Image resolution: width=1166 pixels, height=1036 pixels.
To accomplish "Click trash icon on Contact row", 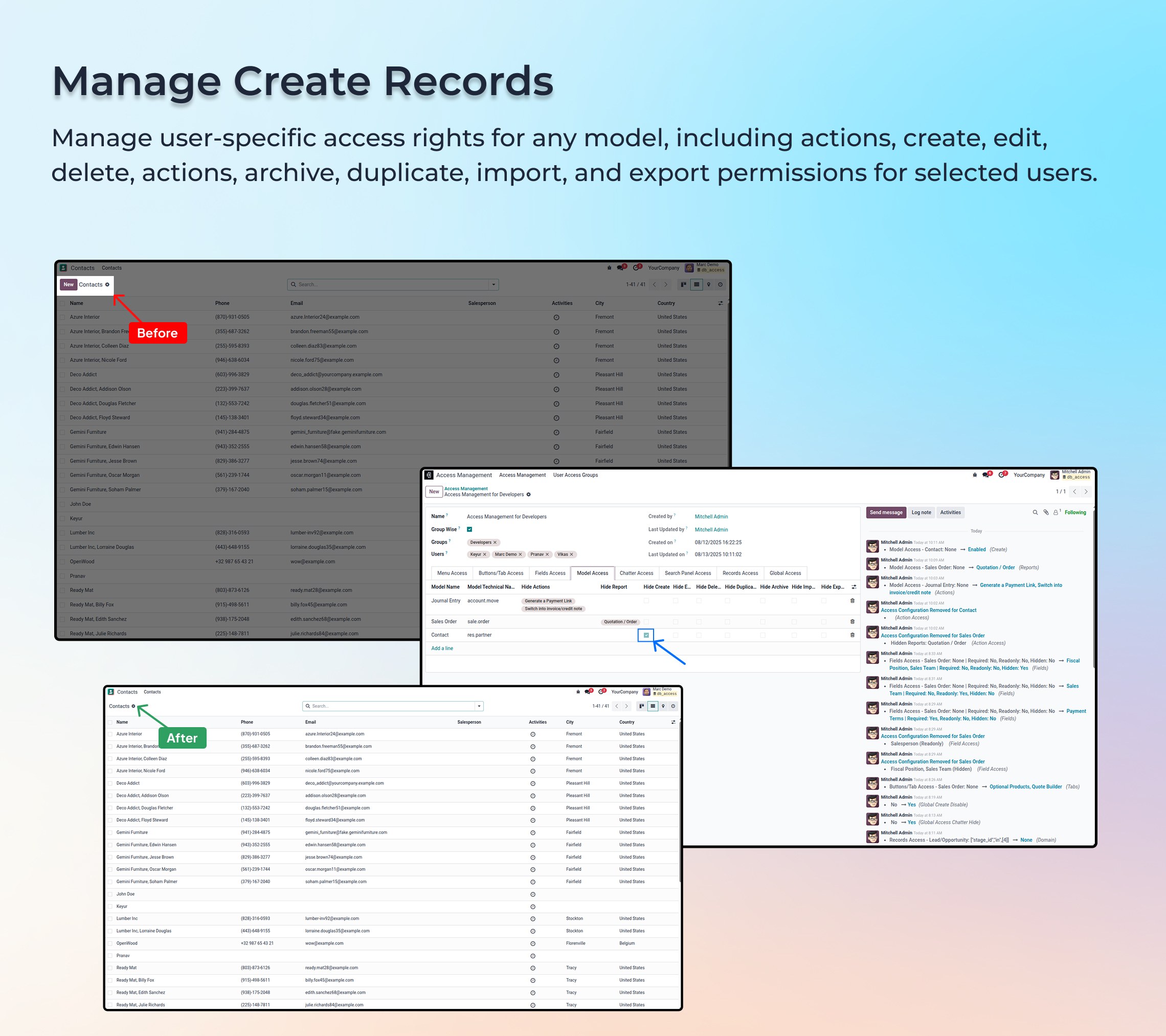I will coord(852,635).
